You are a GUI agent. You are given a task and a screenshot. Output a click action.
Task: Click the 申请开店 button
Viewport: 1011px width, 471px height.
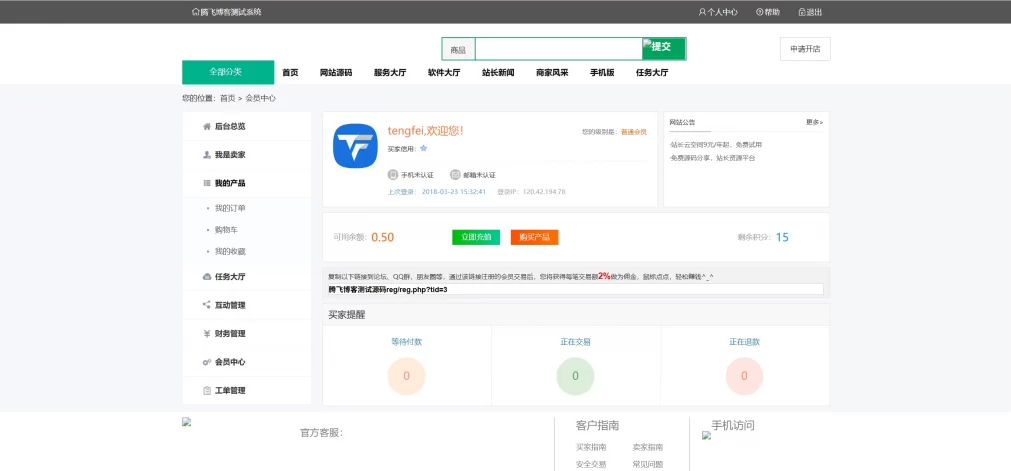(805, 49)
